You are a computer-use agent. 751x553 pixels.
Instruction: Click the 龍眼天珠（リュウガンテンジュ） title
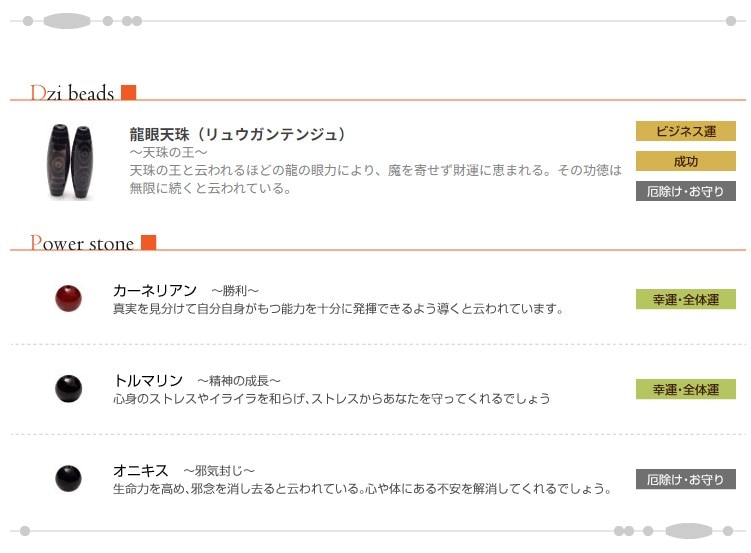coord(238,133)
